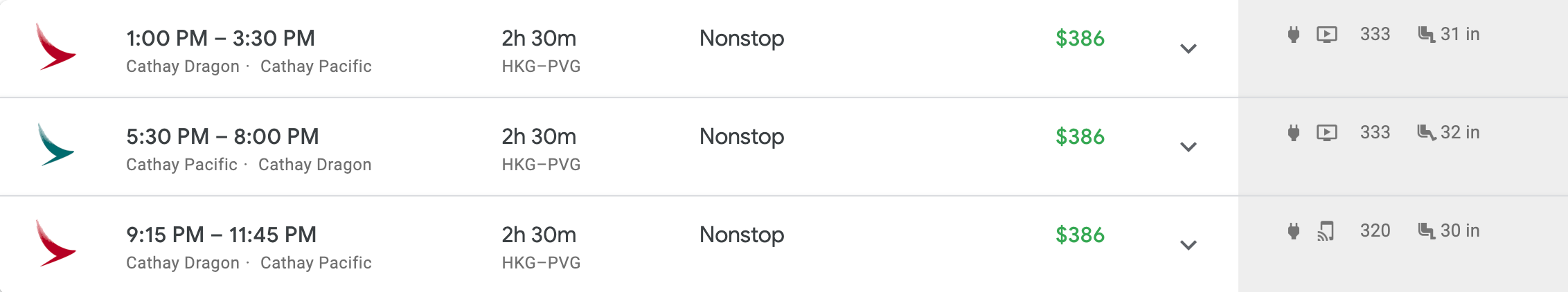Click 31 in legroom seat icon
Viewport: 1568px width, 292px height.
(1426, 35)
